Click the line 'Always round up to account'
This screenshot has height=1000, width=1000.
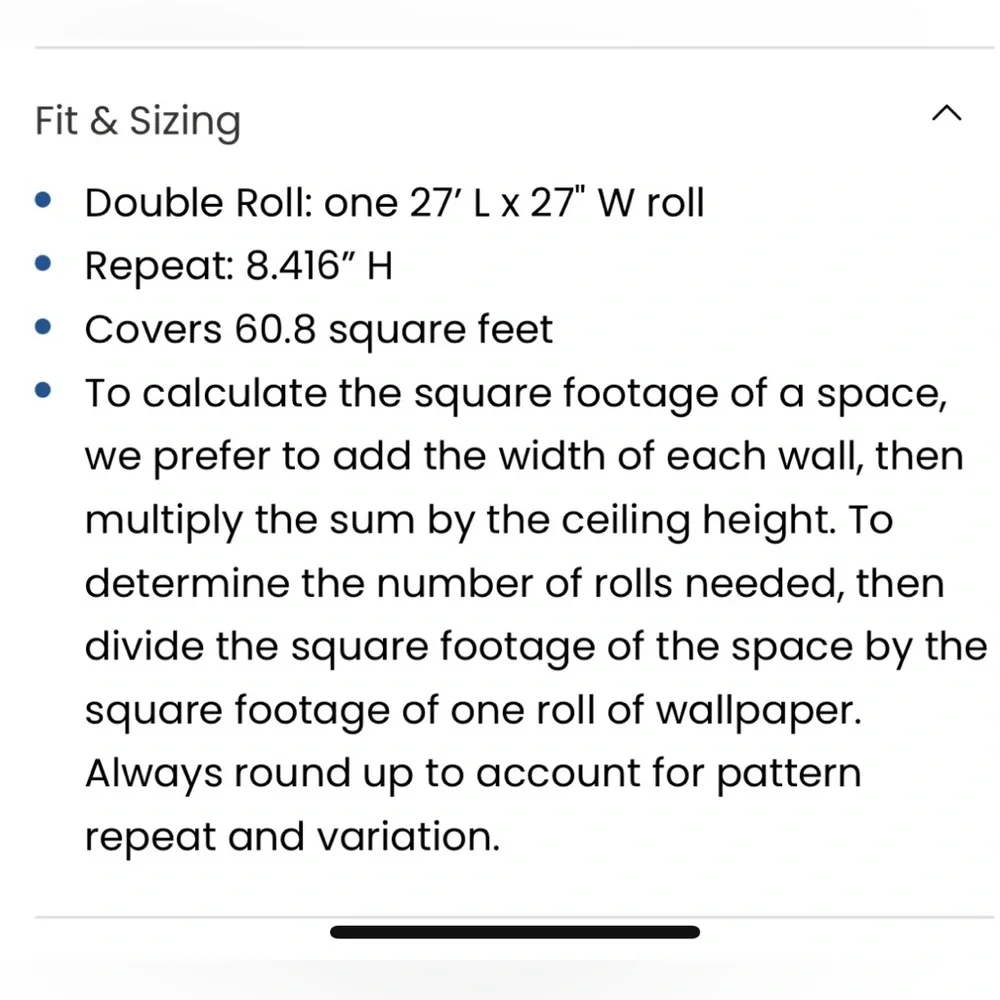473,774
